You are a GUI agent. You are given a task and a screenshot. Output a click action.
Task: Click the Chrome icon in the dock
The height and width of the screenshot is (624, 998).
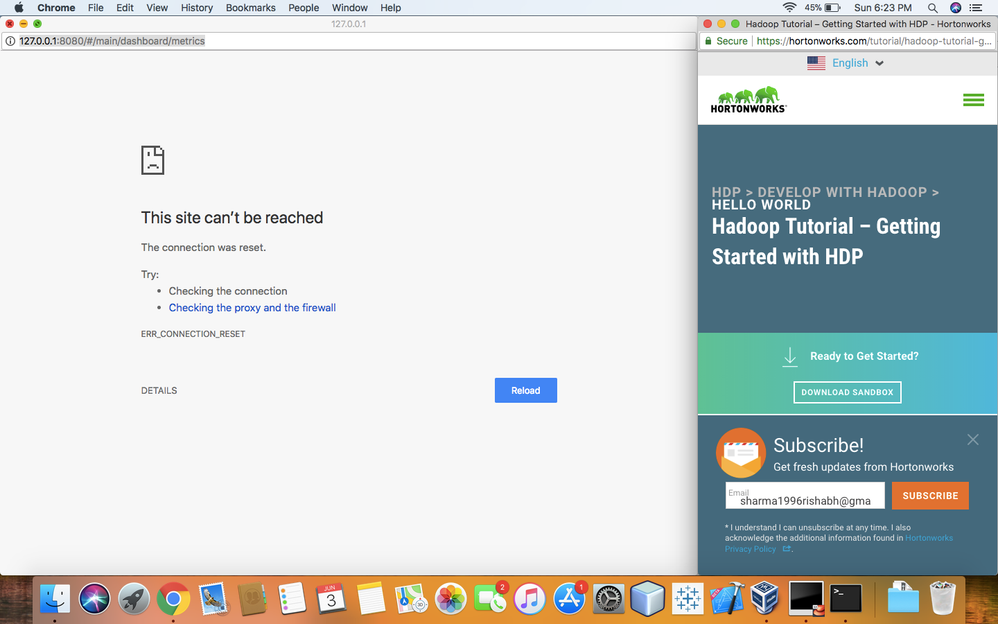[173, 599]
